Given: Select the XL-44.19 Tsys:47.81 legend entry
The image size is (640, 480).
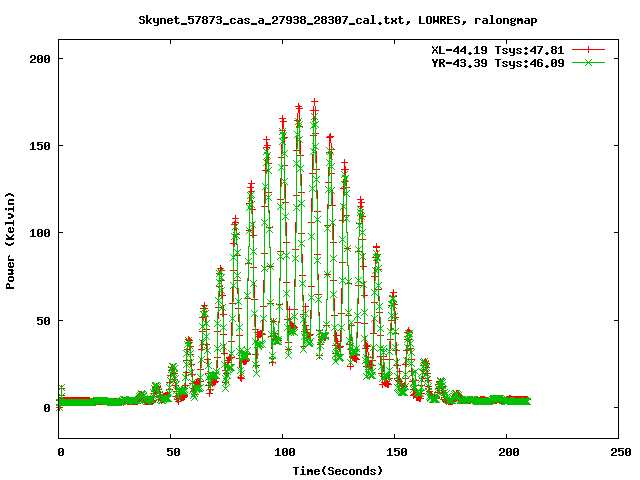Looking at the screenshot, I should click(x=498, y=50).
